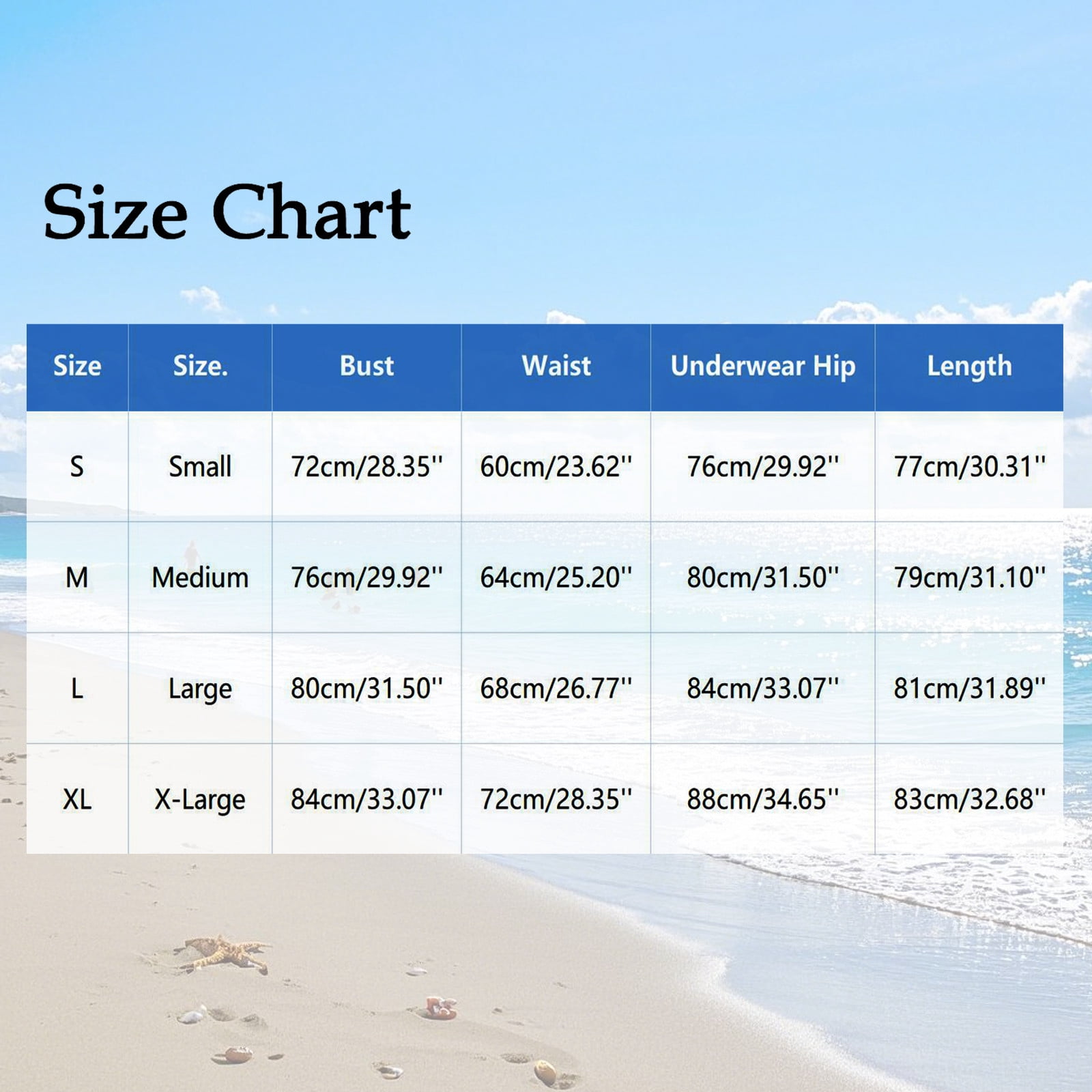Select the S size cell
The height and width of the screenshot is (1092, 1092).
77,467
